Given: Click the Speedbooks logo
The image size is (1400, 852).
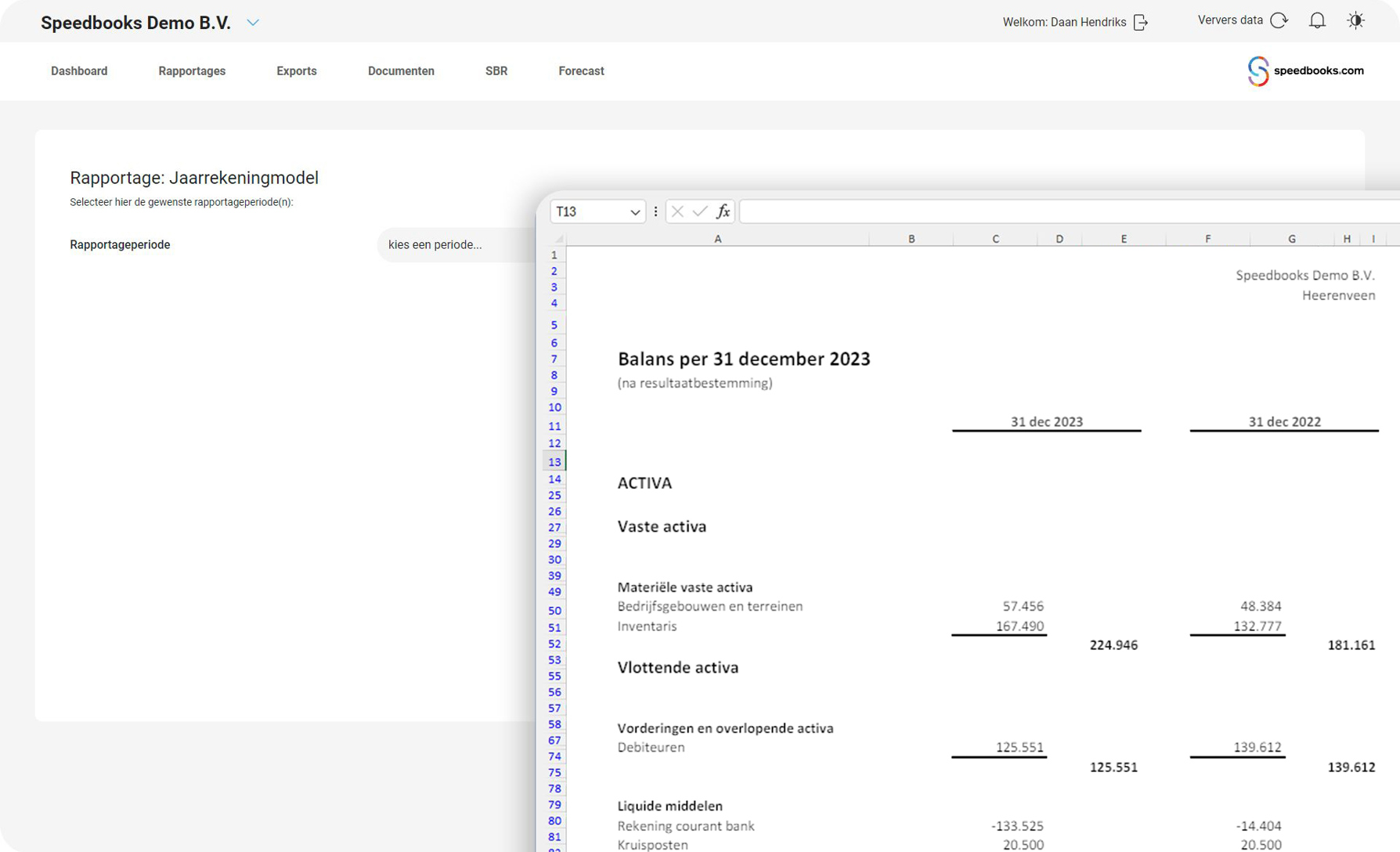Looking at the screenshot, I should 1305,71.
